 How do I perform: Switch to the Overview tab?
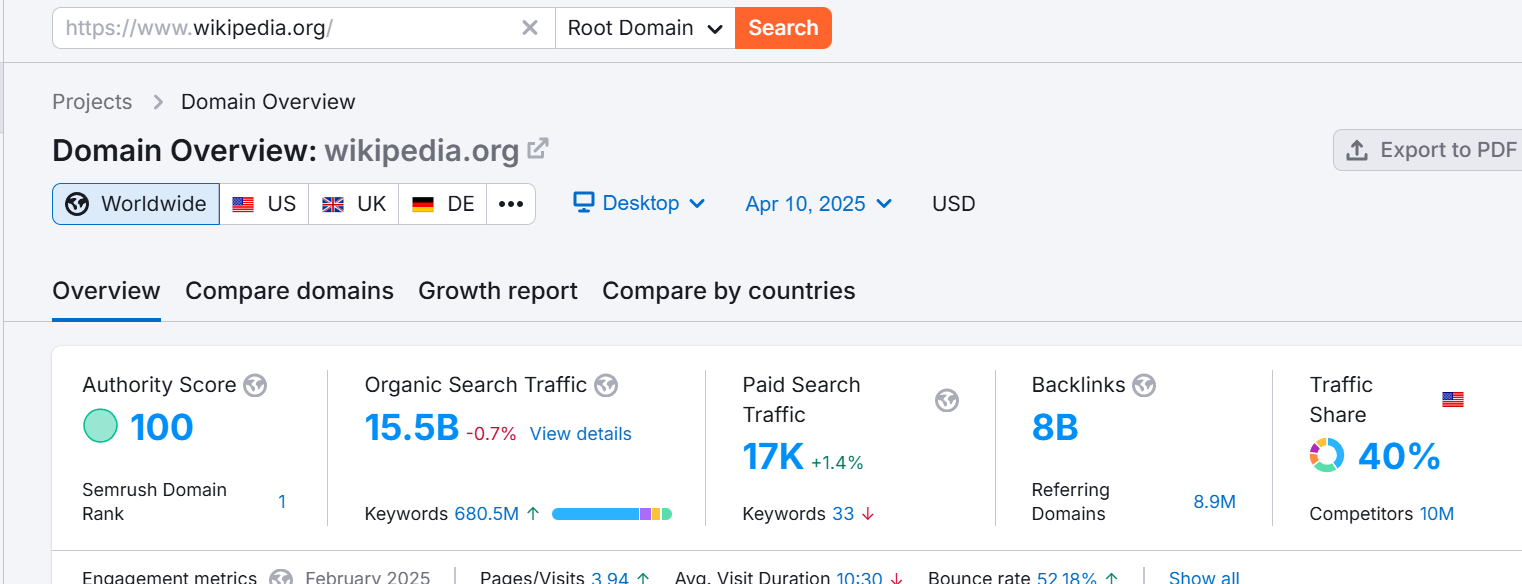pyautogui.click(x=106, y=291)
